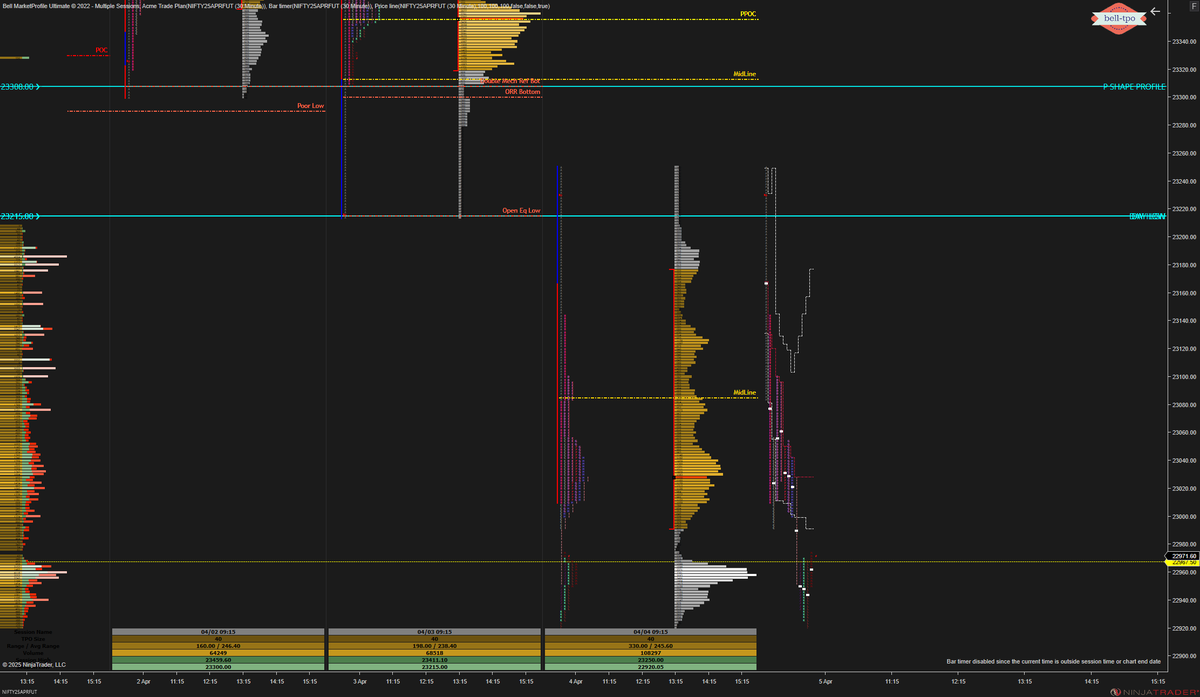The image size is (1200, 697).
Task: Click the 5 Apr date on time axis
Action: coord(825,682)
